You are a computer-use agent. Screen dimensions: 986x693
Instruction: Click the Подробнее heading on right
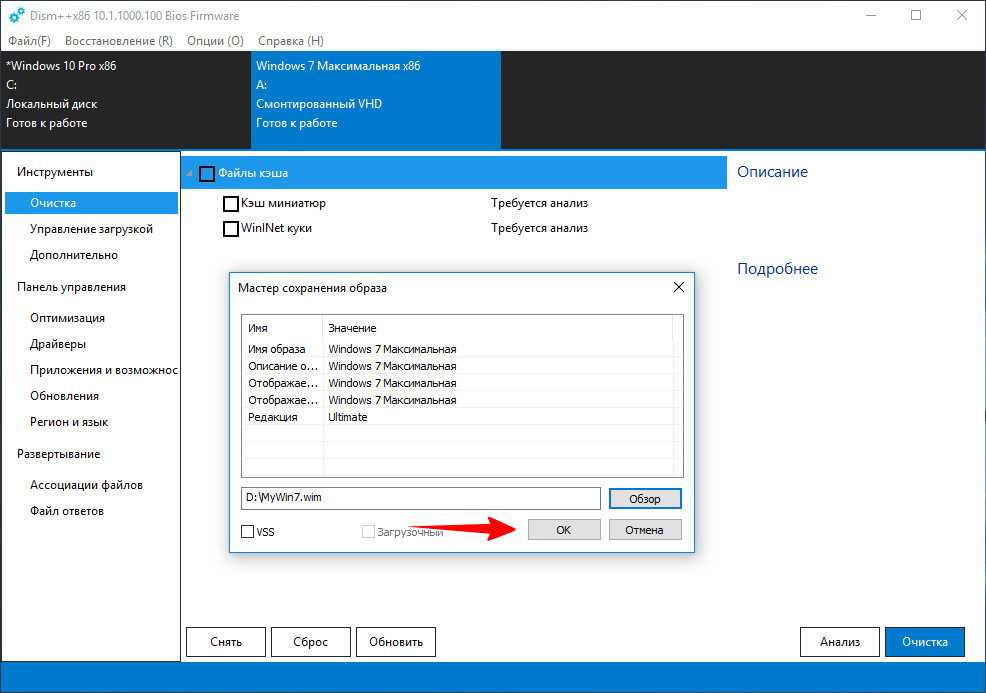(x=777, y=269)
